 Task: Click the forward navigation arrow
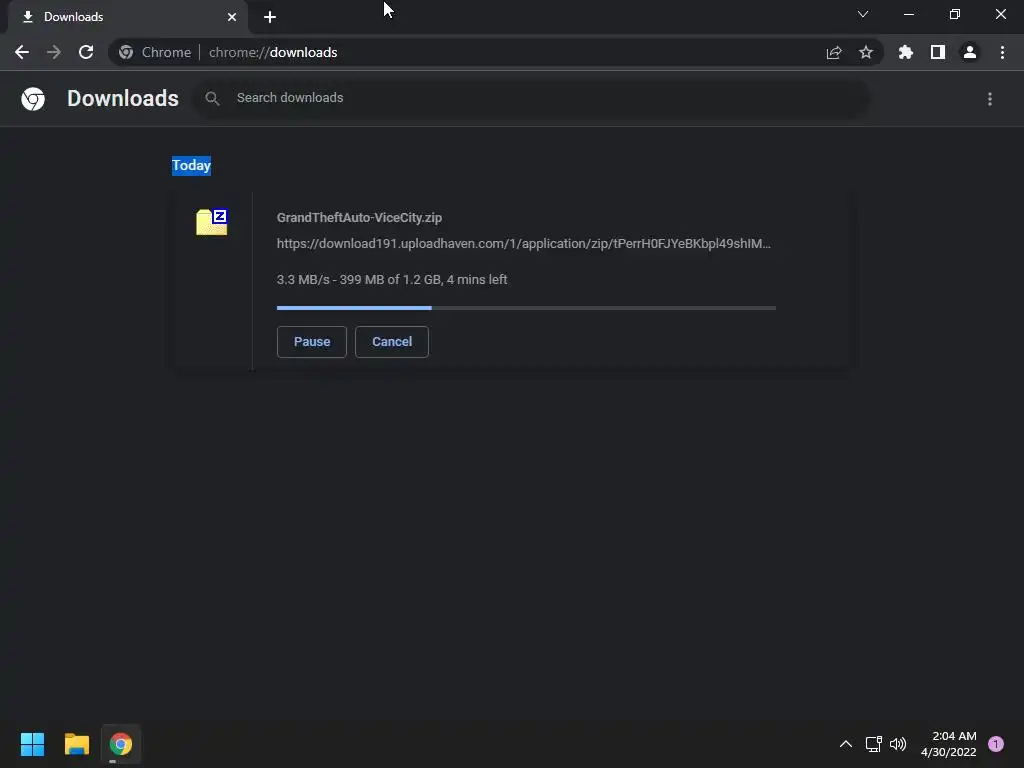point(54,52)
